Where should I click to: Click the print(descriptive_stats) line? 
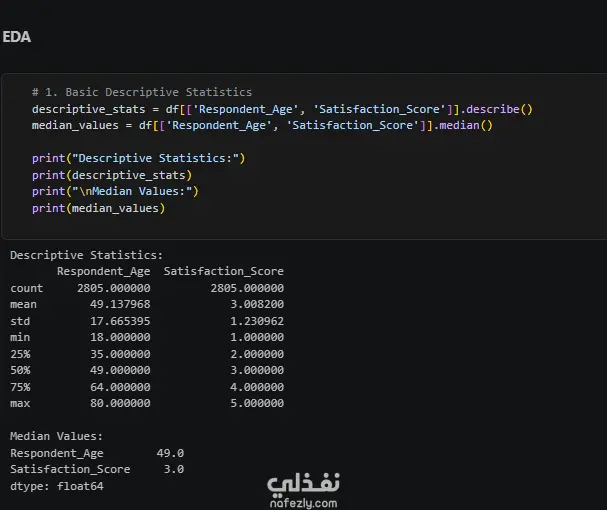[112, 175]
